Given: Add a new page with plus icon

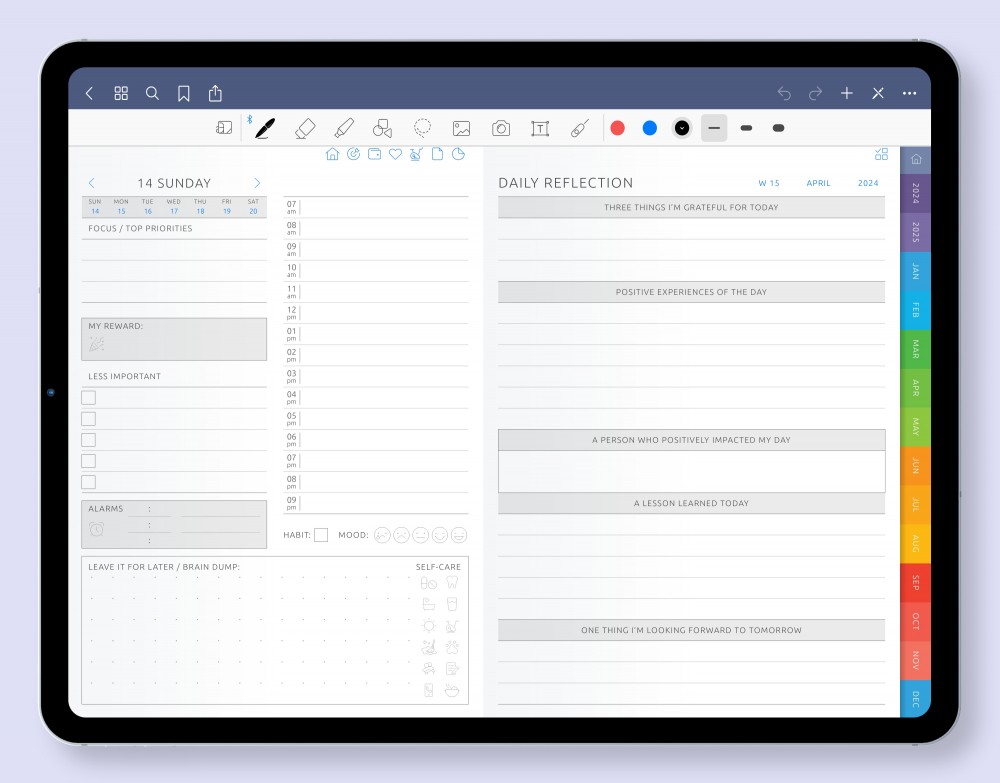Looking at the screenshot, I should point(846,94).
